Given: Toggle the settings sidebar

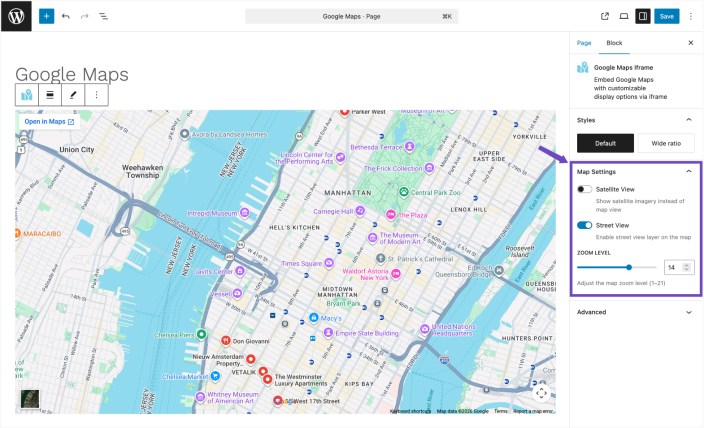Looking at the screenshot, I should (642, 16).
